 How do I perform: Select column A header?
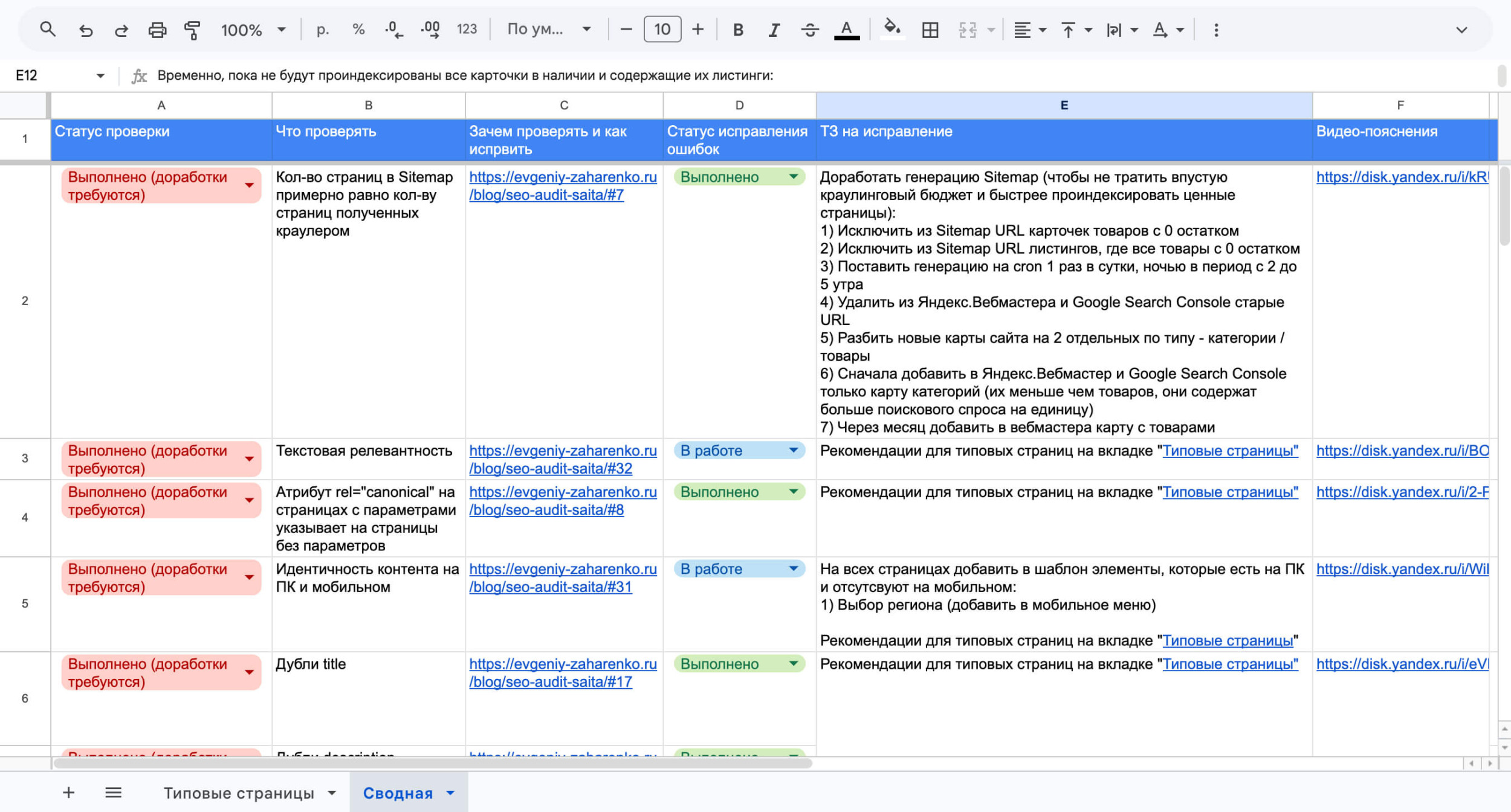pyautogui.click(x=161, y=105)
